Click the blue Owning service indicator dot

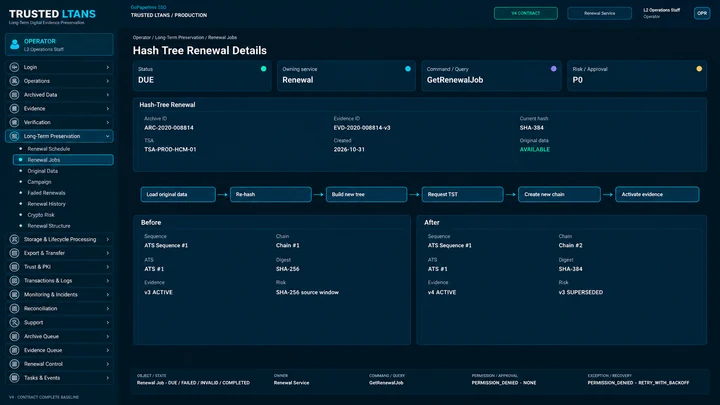[x=408, y=69]
